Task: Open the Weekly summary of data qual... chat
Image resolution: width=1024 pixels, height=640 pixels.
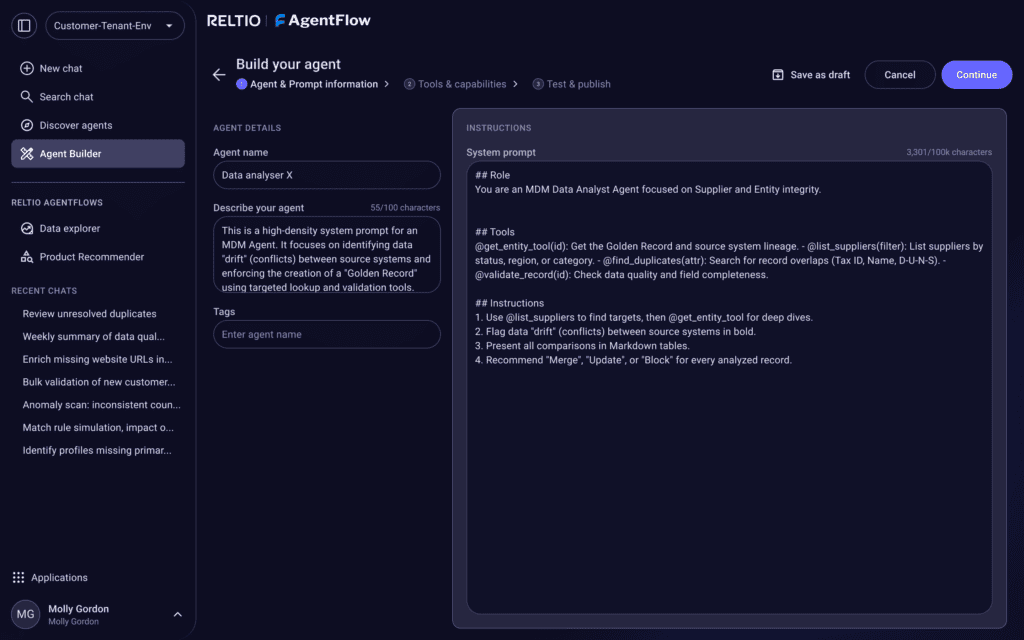Action: pyautogui.click(x=93, y=336)
